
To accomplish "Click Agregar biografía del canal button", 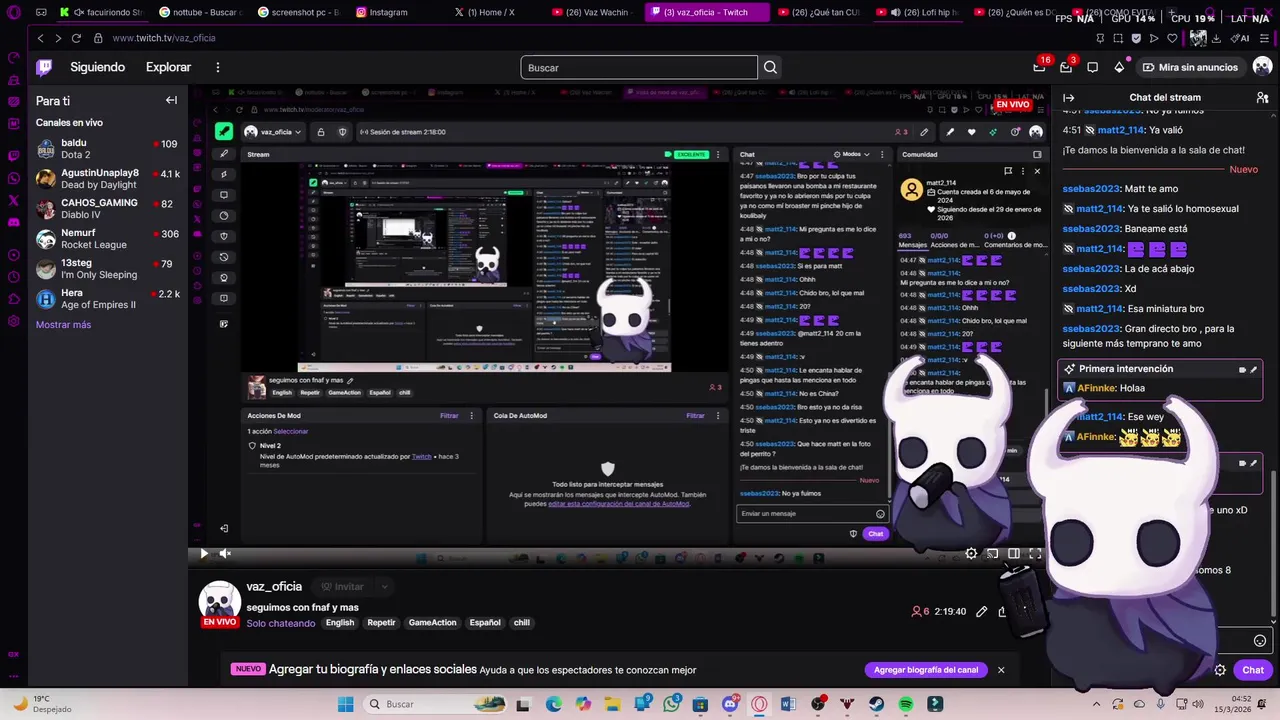I will pos(926,670).
